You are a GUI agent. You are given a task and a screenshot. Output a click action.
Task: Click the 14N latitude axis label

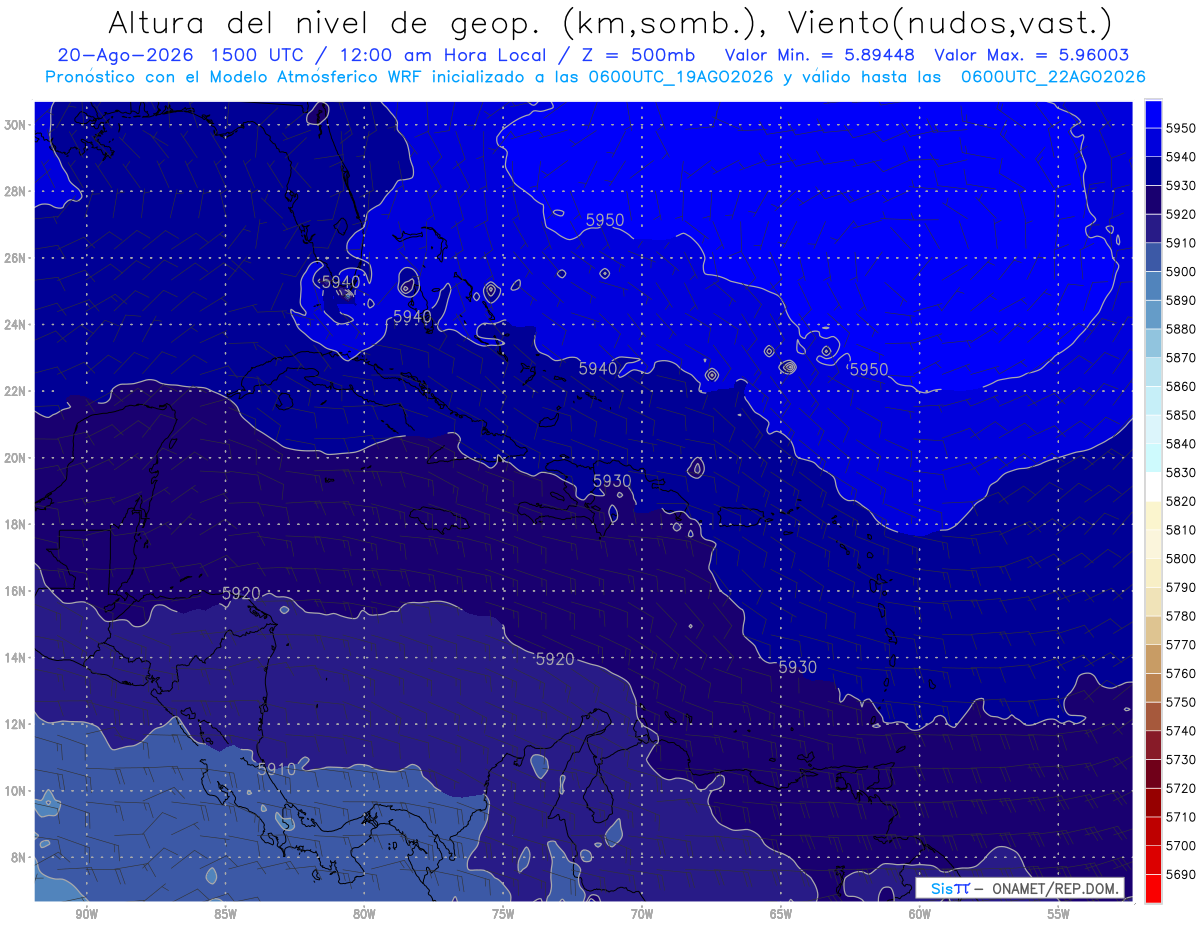tap(17, 658)
